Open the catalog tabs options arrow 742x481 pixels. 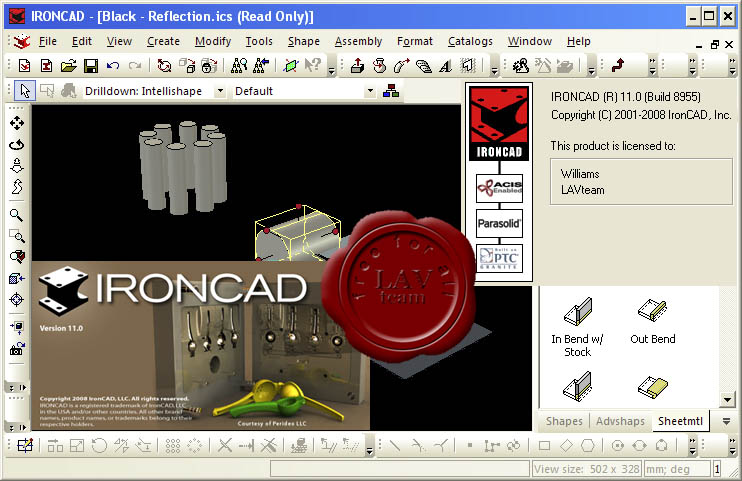726,421
